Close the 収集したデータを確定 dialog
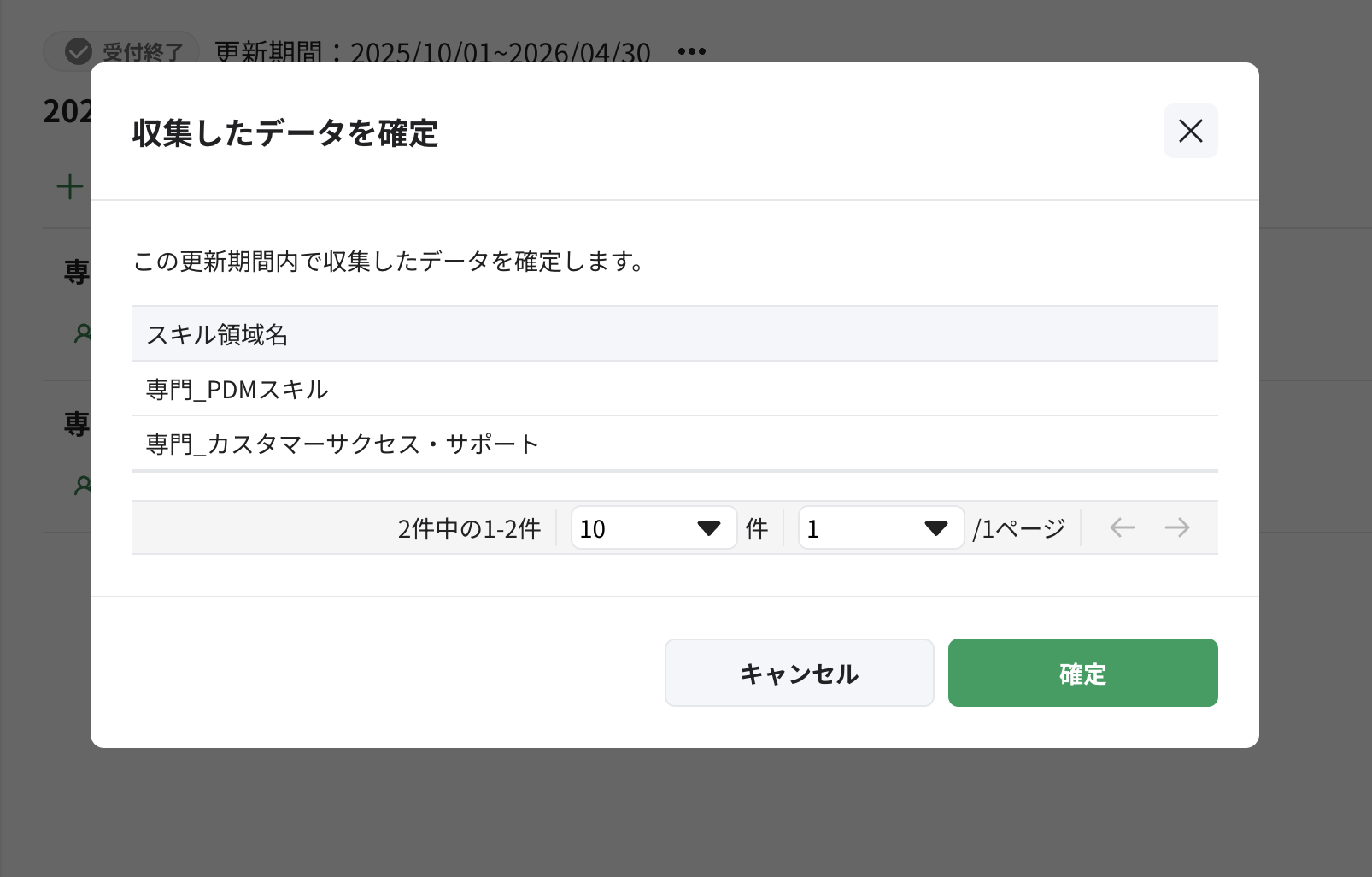This screenshot has height=877, width=1372. pyautogui.click(x=1190, y=131)
